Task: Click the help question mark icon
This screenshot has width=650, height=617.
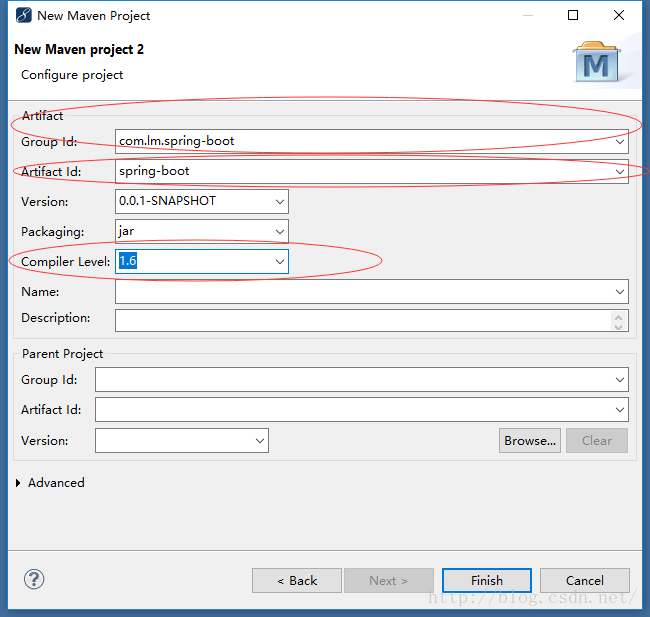Action: 34,579
